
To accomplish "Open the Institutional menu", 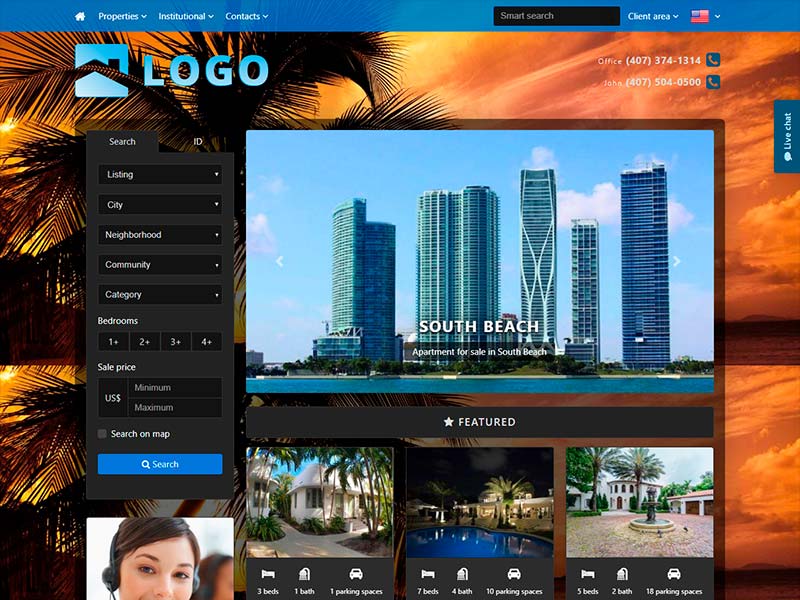I will coord(186,16).
